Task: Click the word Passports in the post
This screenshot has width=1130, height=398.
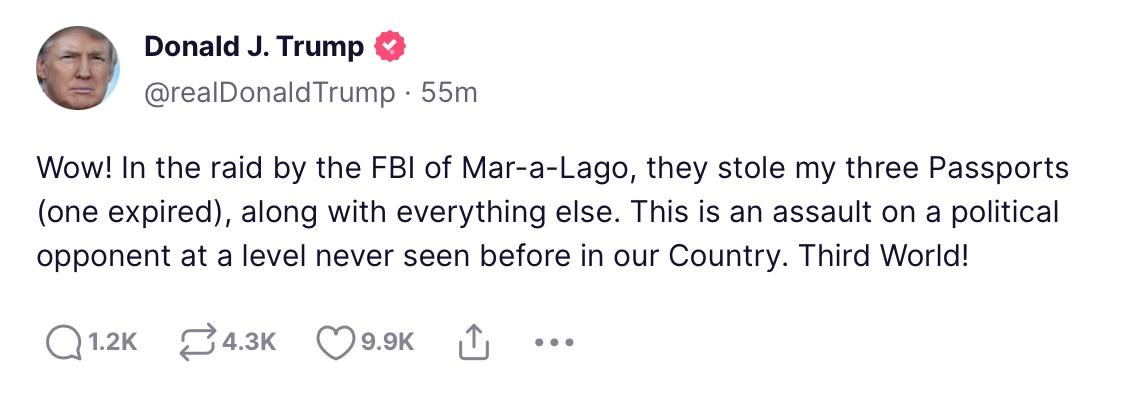Action: pyautogui.click(x=998, y=169)
